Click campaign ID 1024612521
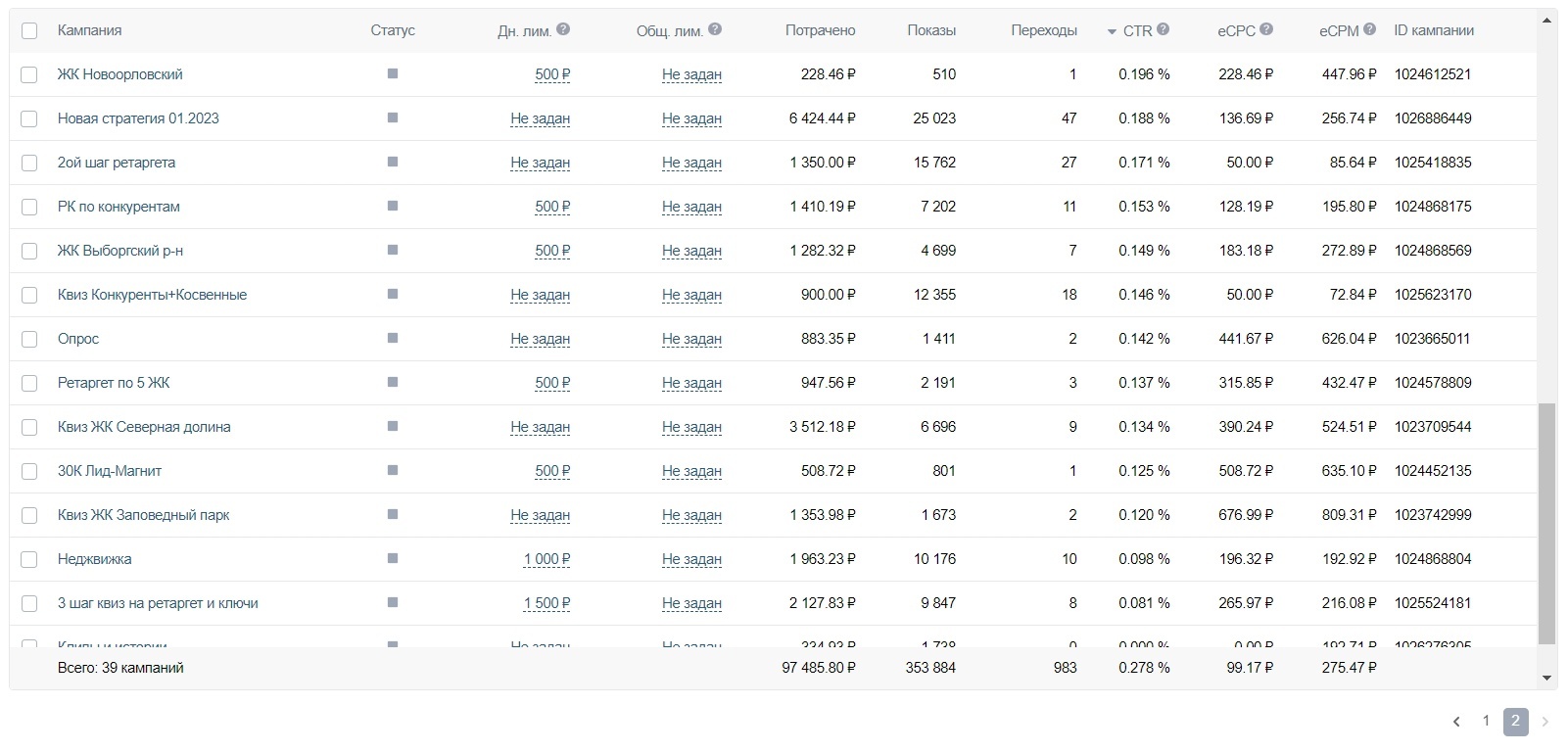The height and width of the screenshot is (752, 1568). click(1433, 74)
